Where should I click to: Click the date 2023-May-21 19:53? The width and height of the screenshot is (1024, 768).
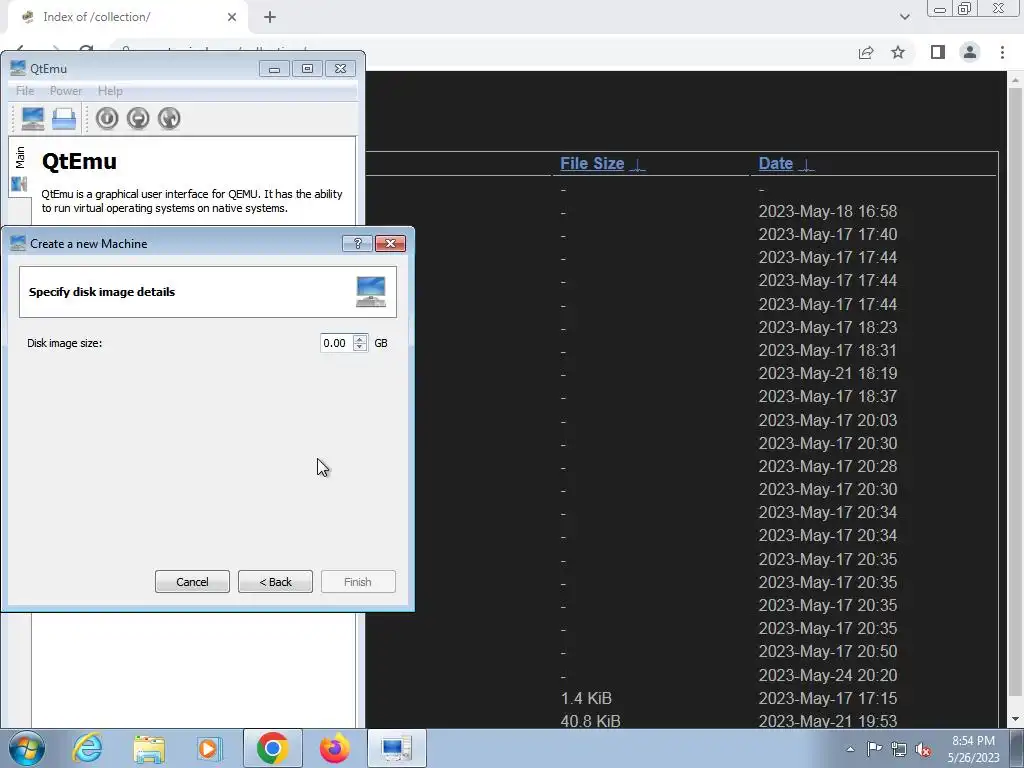(827, 721)
